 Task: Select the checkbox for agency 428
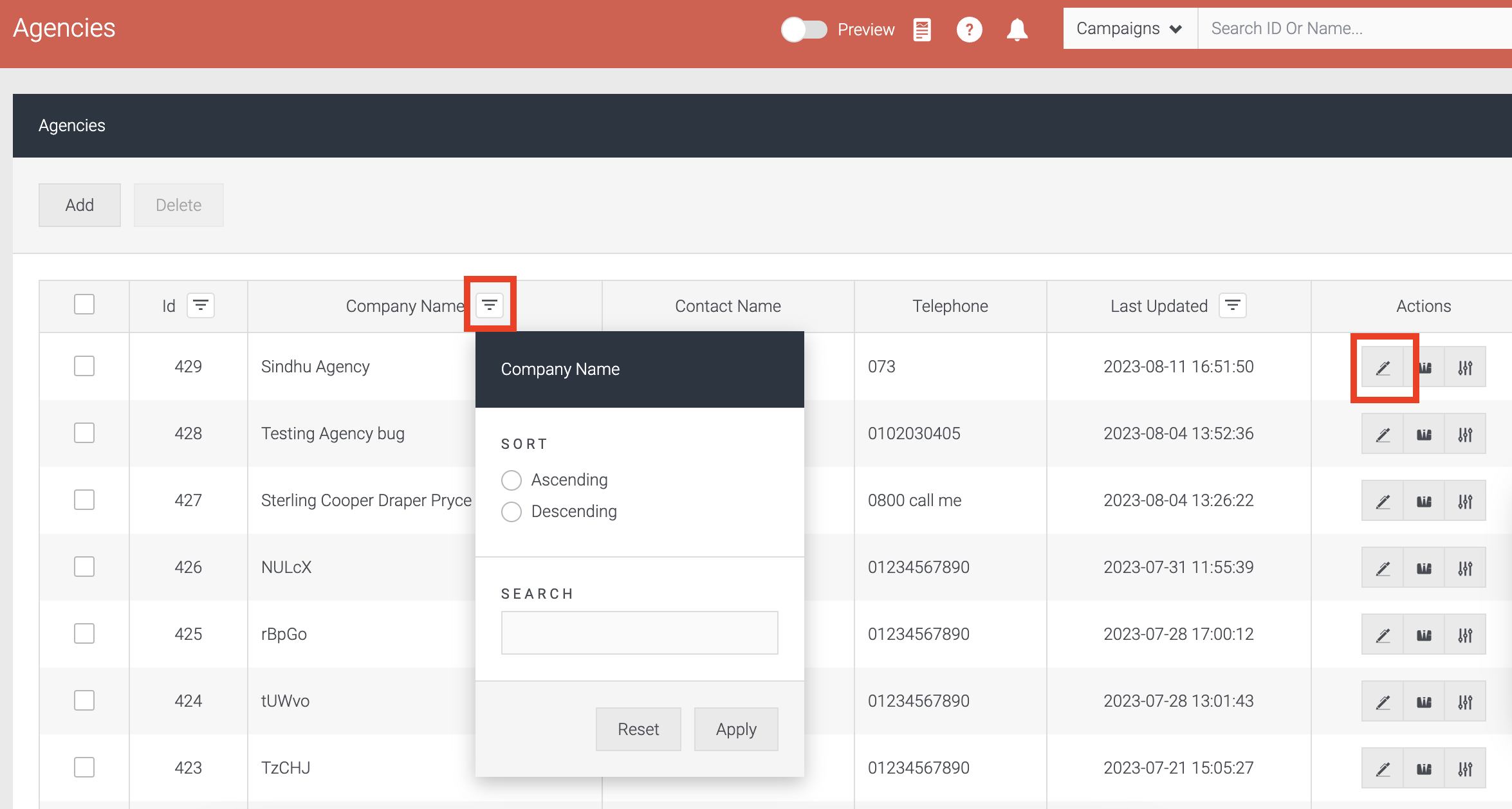84,433
